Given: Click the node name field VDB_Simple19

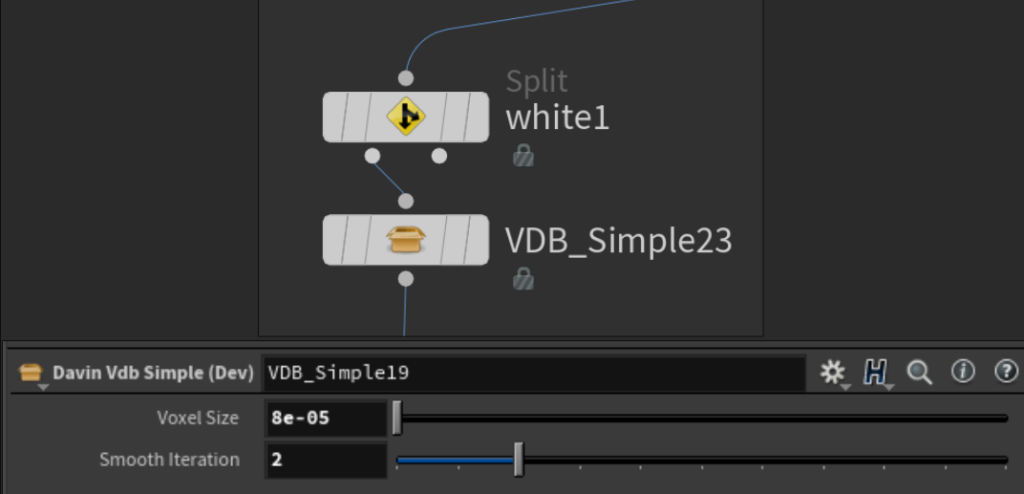Looking at the screenshot, I should [x=534, y=373].
